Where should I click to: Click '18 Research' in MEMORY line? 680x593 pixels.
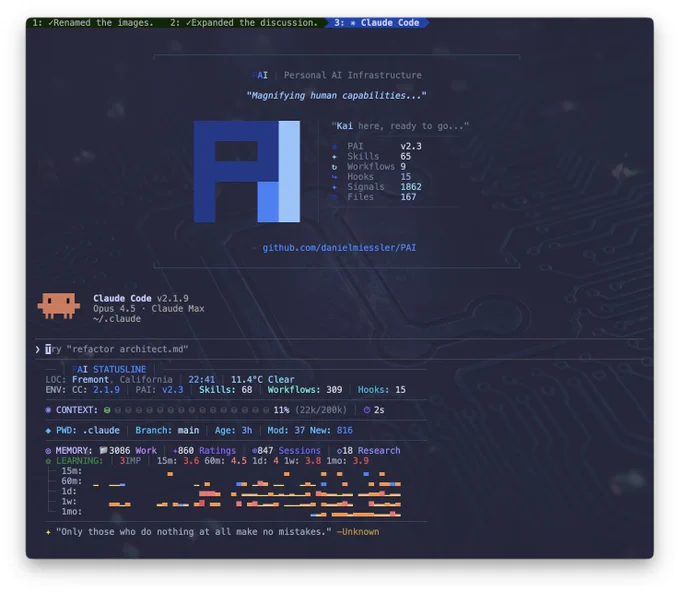[369, 451]
